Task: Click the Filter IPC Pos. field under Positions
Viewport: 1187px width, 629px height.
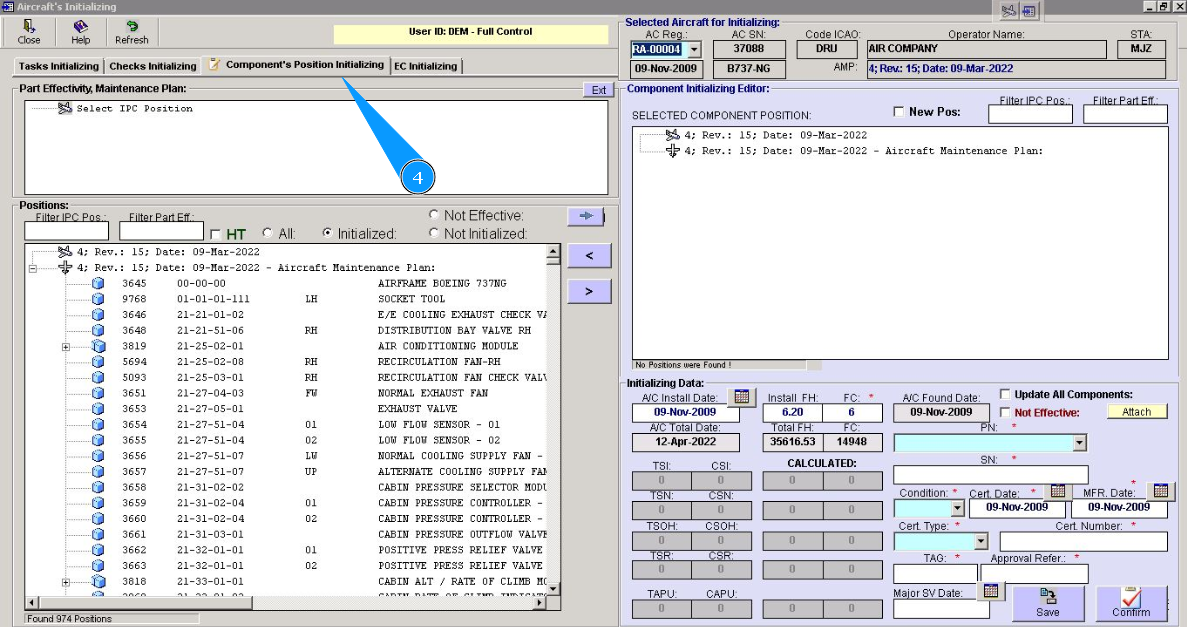Action: [66, 232]
